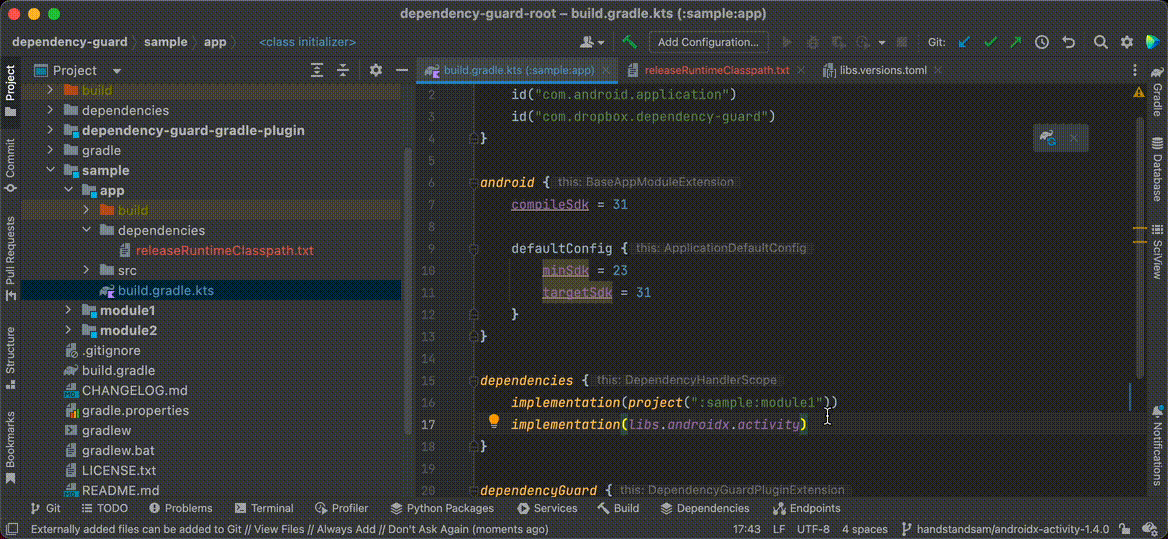Select releaseRuntimeClasspath.txt in project tree

point(223,250)
